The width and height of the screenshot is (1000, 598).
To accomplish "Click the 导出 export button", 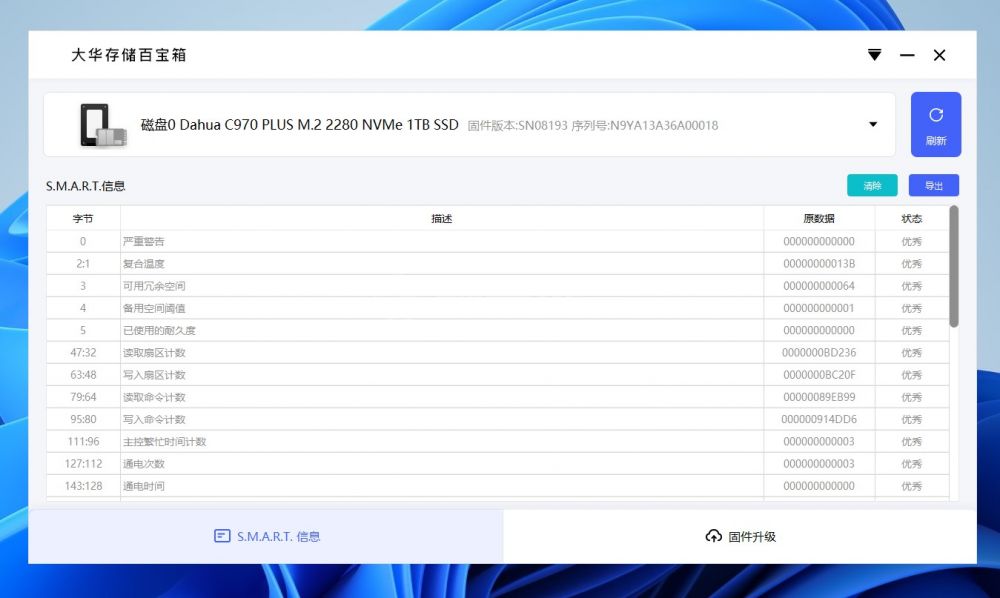I will pos(934,186).
